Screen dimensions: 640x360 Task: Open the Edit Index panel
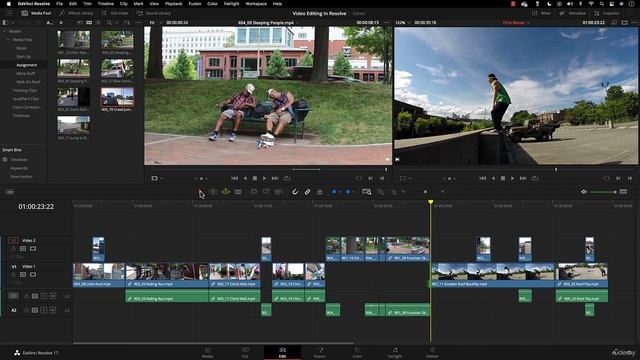[x=115, y=13]
